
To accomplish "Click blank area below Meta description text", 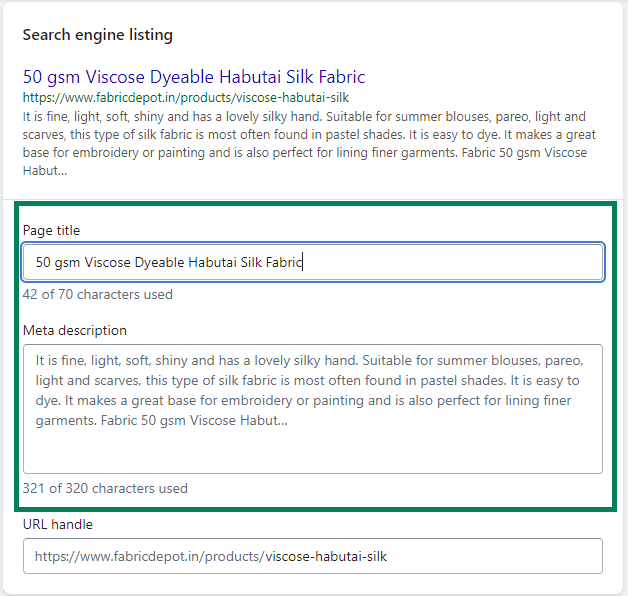I will pos(313,451).
